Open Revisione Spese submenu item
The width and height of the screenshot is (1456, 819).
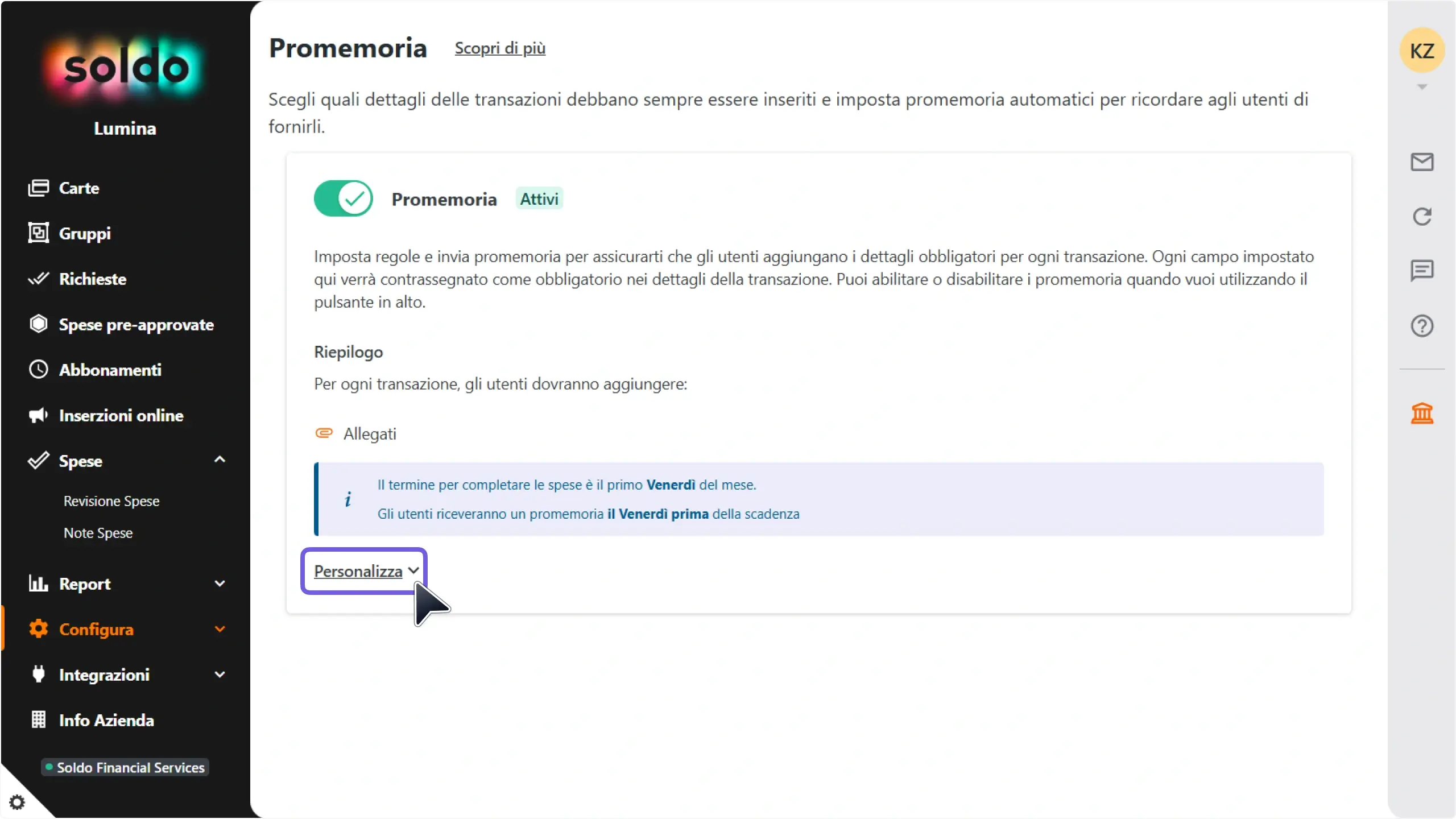(111, 501)
